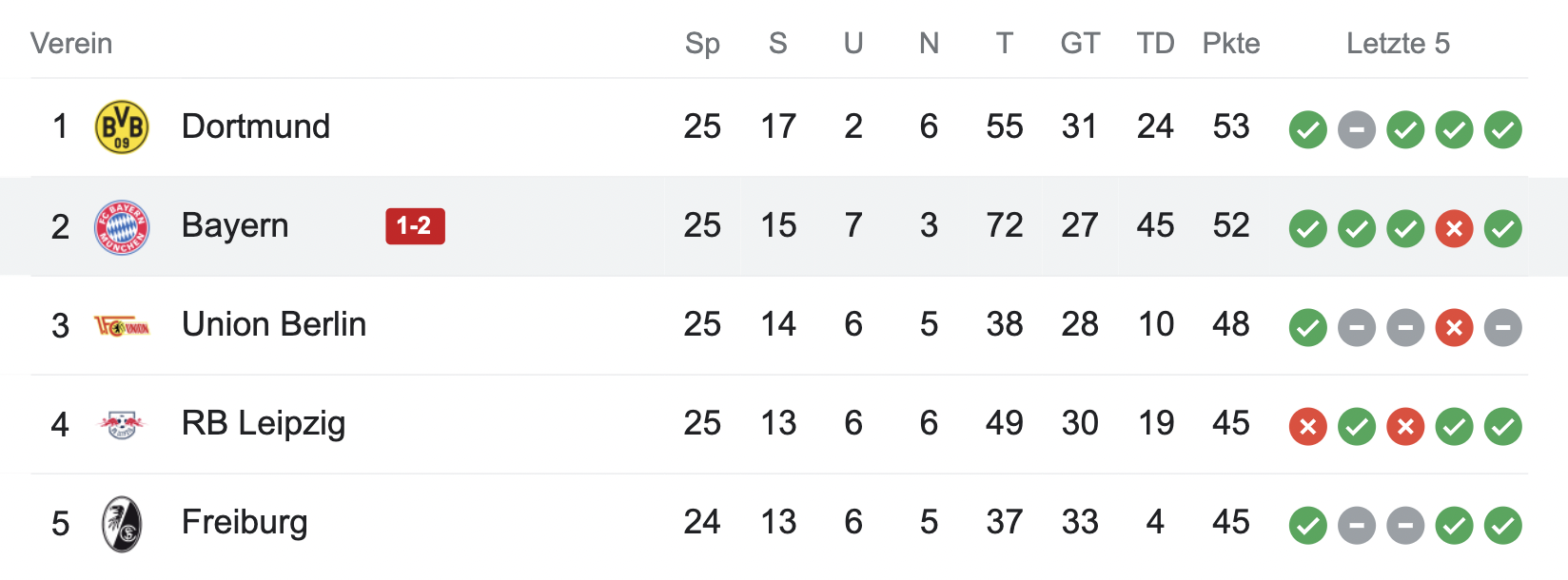This screenshot has height=580, width=1568.
Task: Click the TD column header
Action: click(x=1155, y=44)
